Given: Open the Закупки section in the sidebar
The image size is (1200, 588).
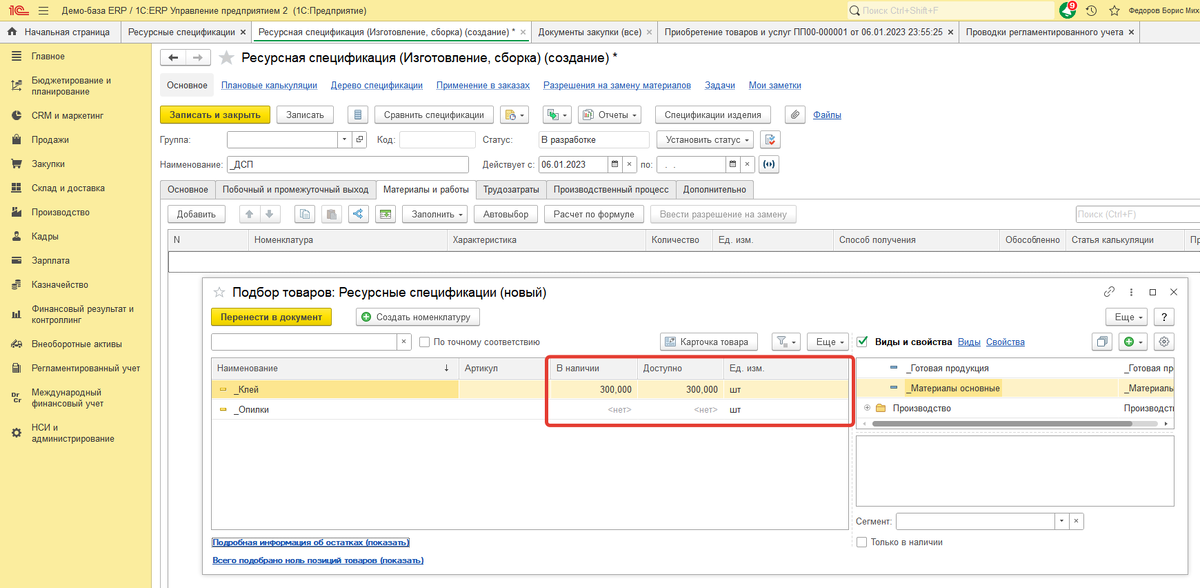Looking at the screenshot, I should pos(48,164).
